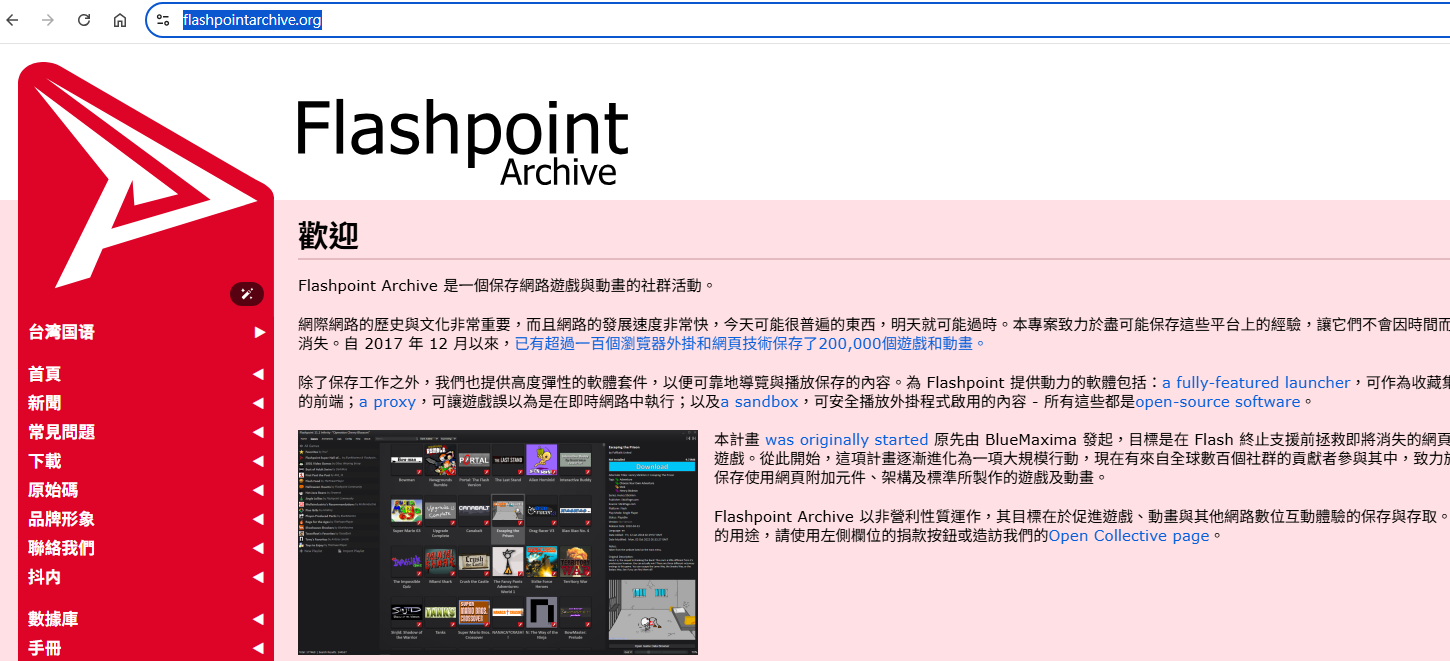
Task: Click the Strike Force Heroes tile in screenshot
Action: [542, 562]
